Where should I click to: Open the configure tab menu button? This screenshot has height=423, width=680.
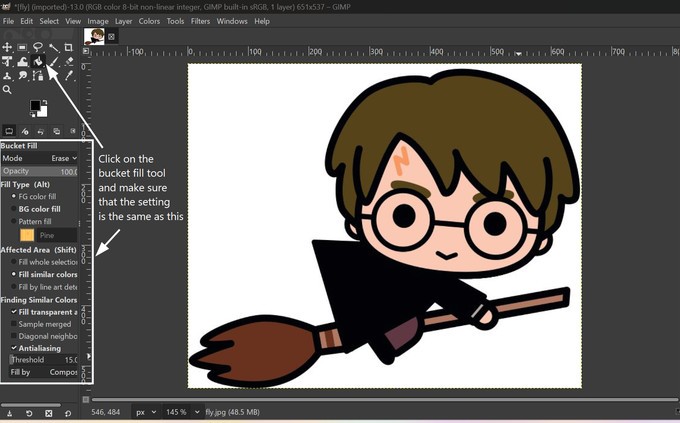pos(73,131)
